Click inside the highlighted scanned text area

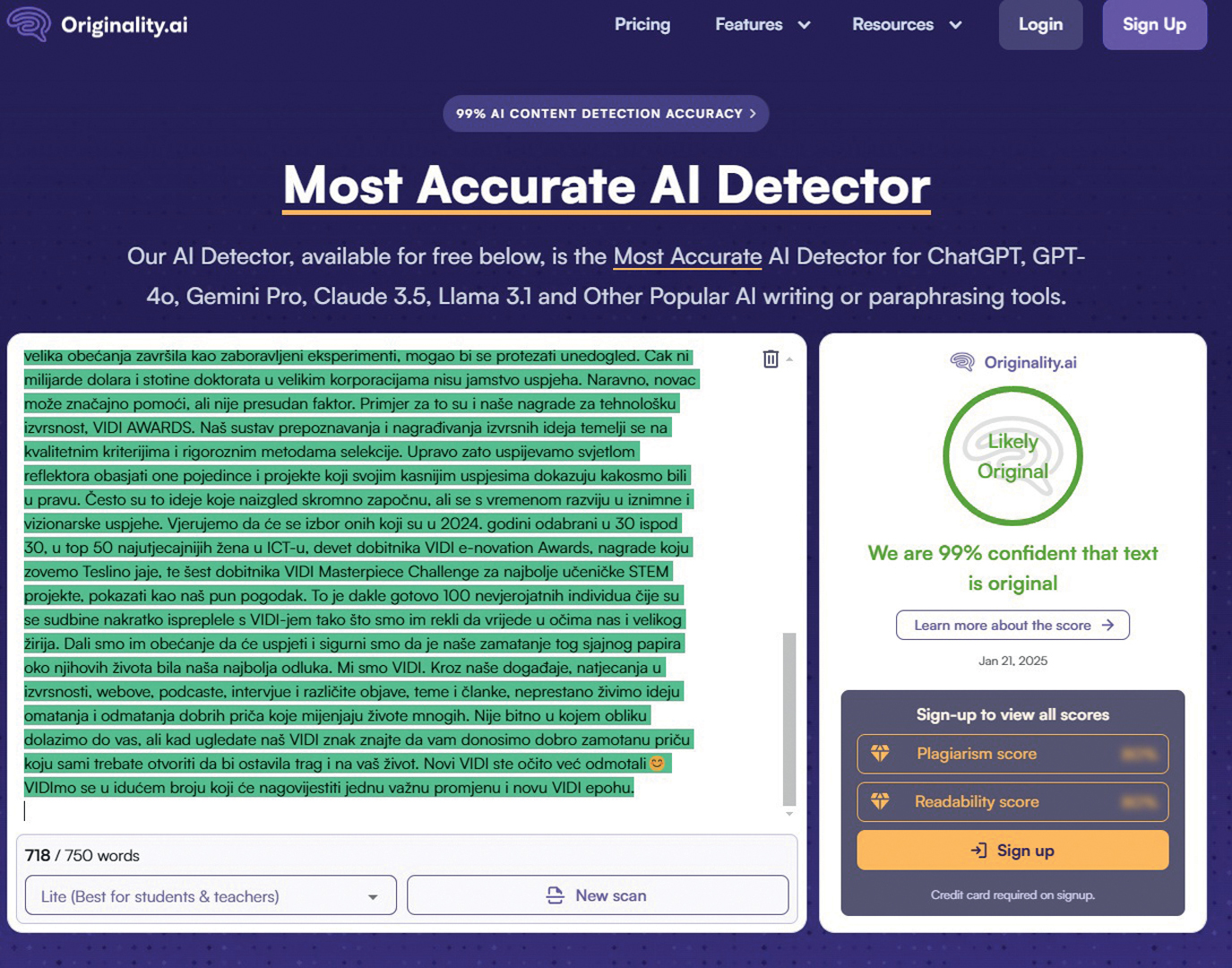point(358,574)
